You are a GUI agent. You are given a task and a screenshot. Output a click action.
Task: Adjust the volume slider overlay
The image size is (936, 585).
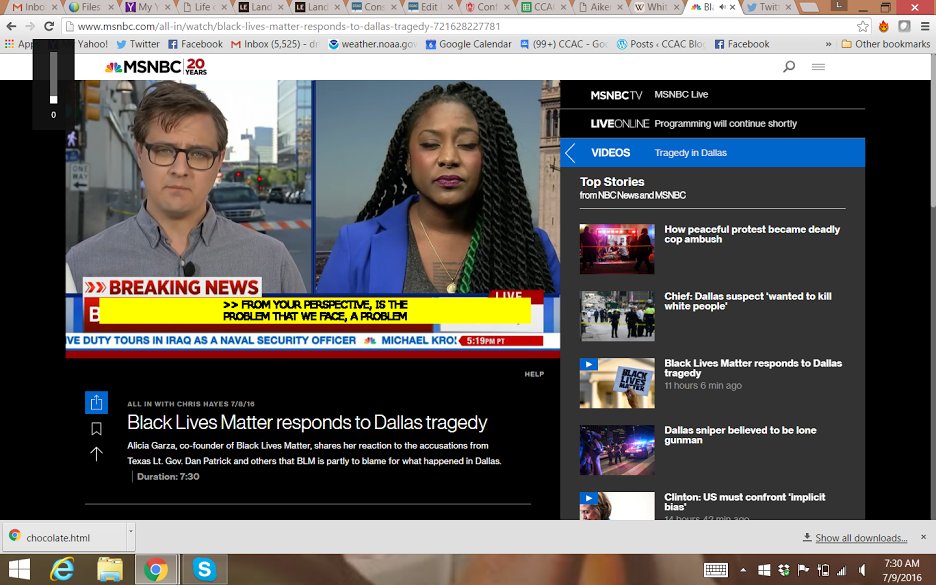click(53, 78)
